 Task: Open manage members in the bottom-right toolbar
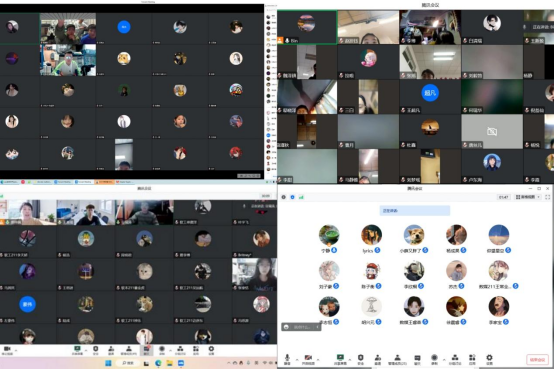(397, 359)
